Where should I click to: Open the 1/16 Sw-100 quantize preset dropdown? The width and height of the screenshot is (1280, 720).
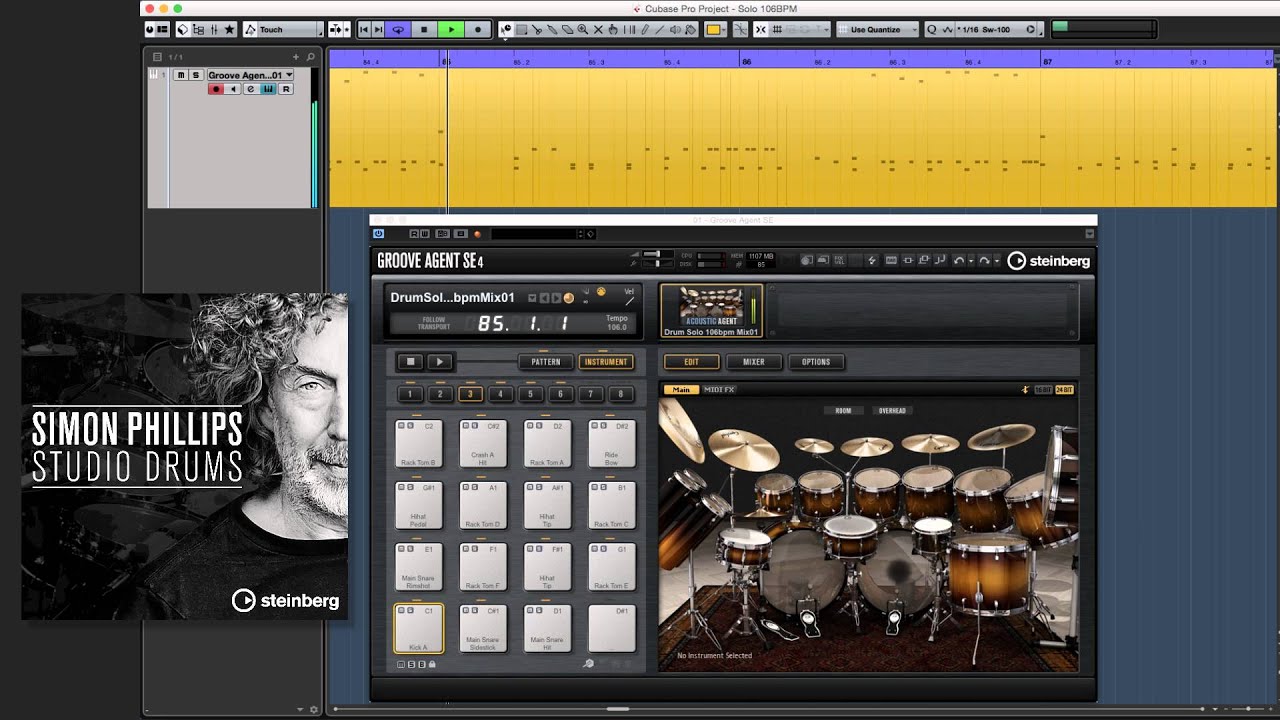(x=999, y=30)
